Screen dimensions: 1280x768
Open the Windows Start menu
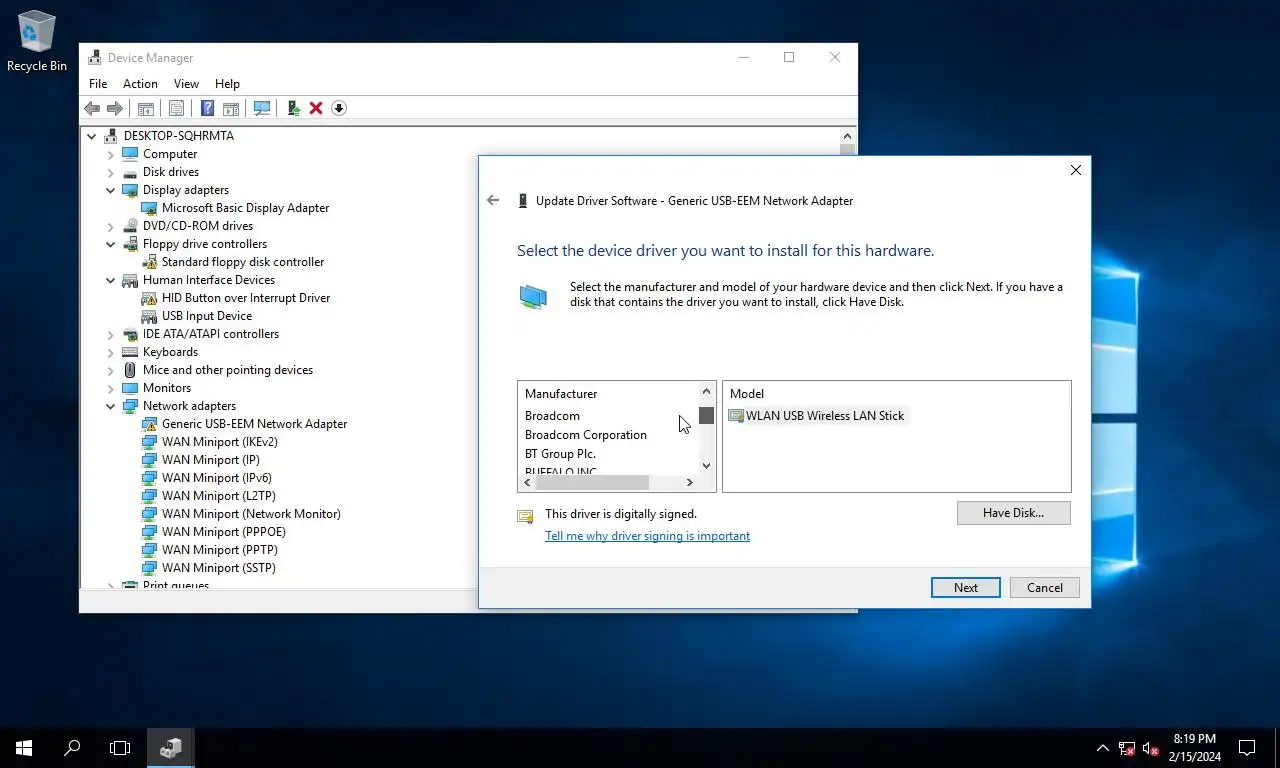coord(24,747)
